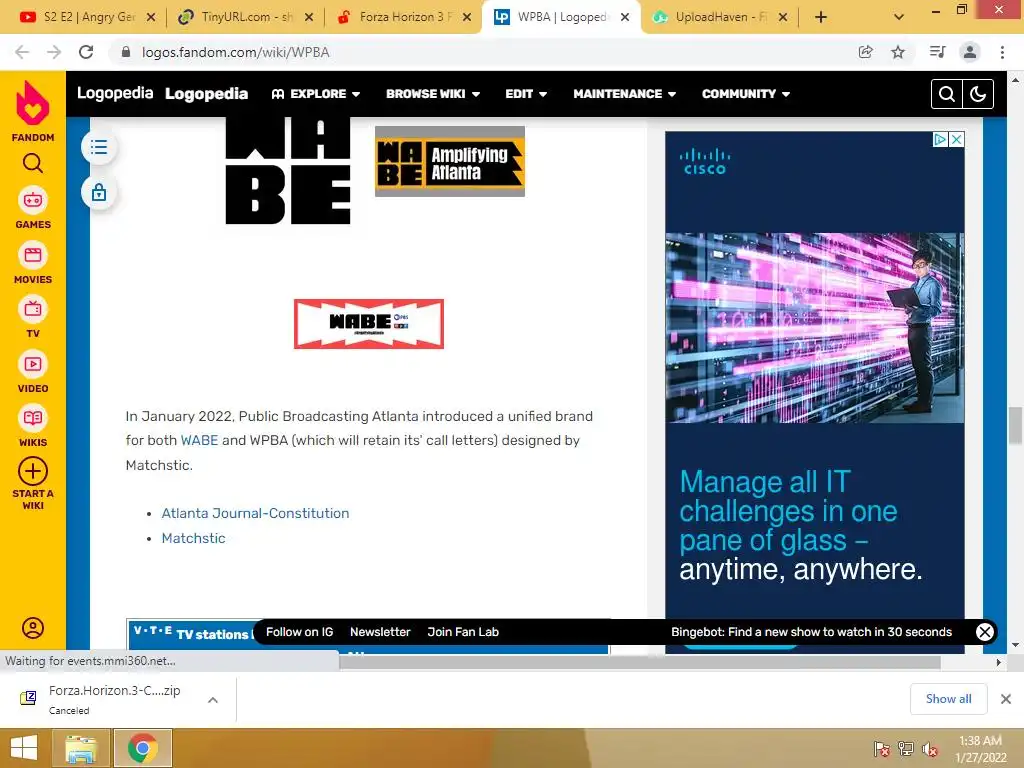The width and height of the screenshot is (1024, 768).
Task: Open the Windows Start button
Action: 24,748
